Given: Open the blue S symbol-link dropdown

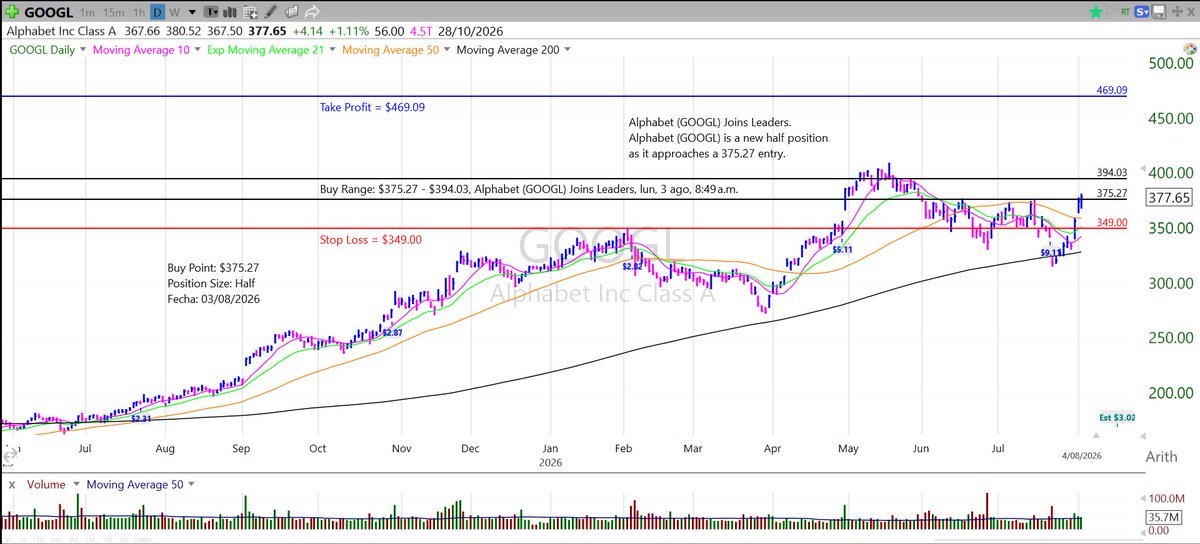Looking at the screenshot, I should (x=1141, y=12).
